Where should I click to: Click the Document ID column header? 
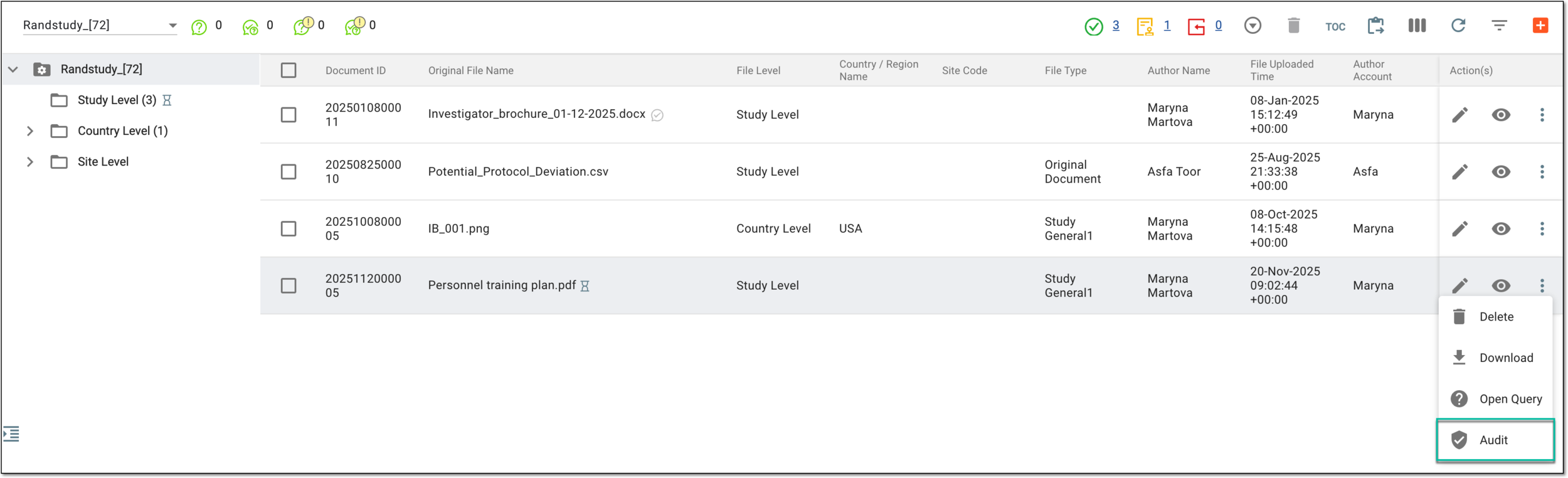[x=356, y=70]
